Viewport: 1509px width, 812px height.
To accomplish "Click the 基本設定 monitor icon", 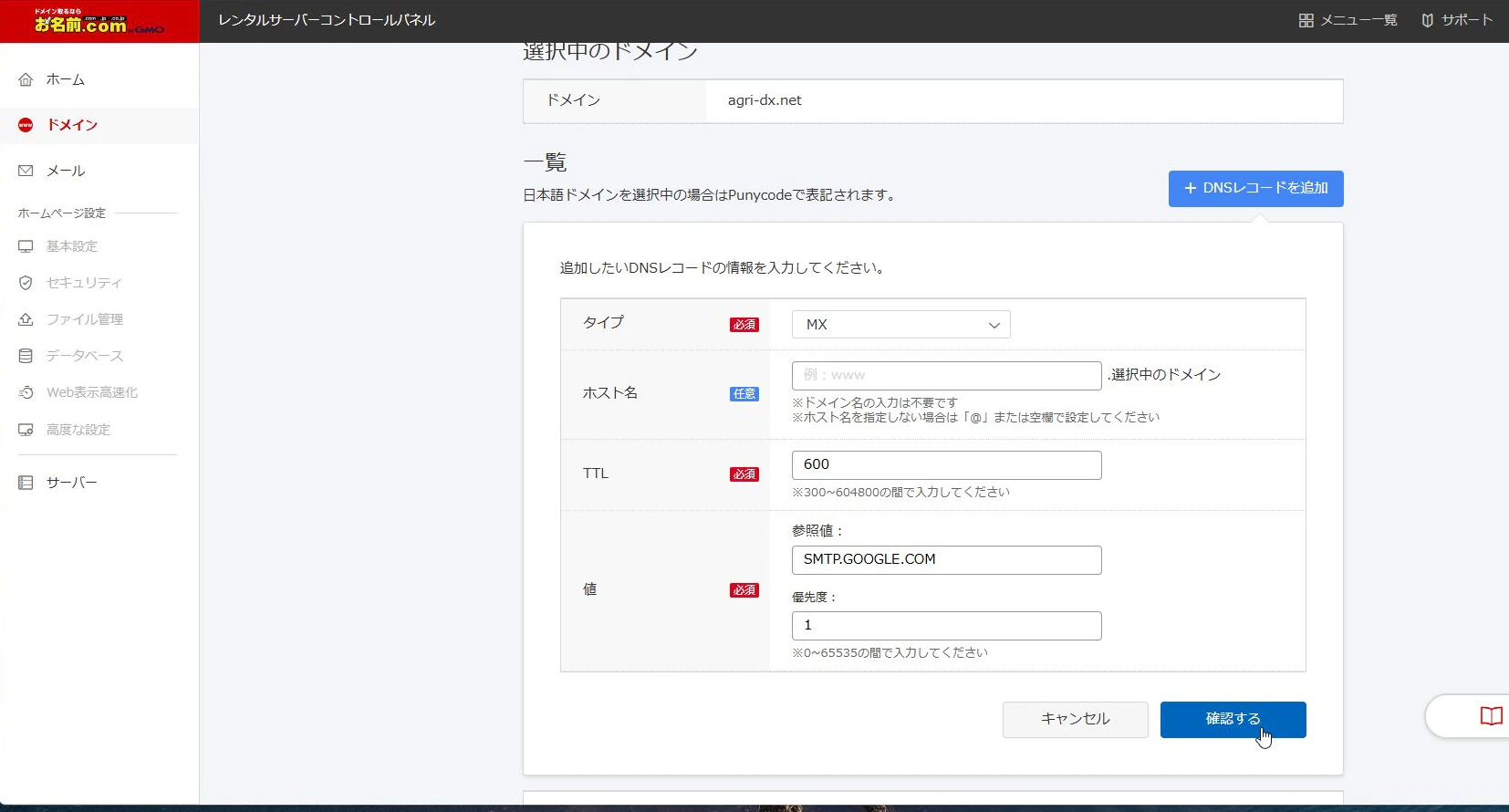I will click(26, 246).
